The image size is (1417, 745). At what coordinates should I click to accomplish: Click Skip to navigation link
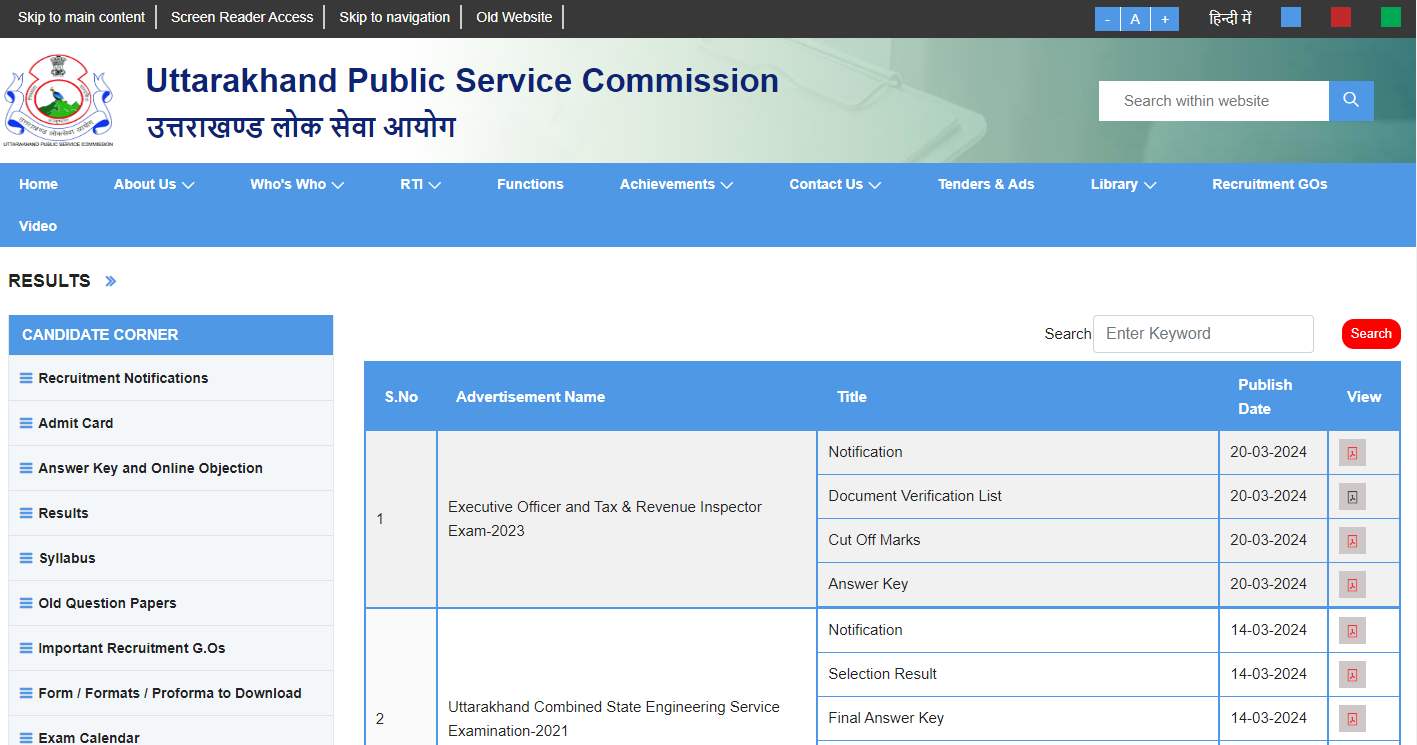click(x=395, y=17)
